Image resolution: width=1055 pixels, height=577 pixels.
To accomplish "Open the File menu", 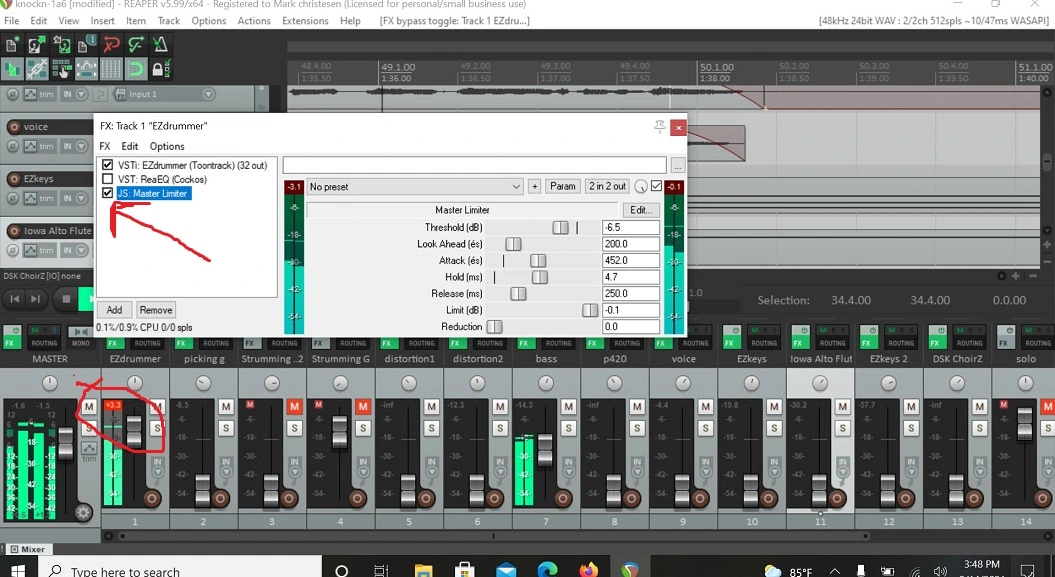I will tap(12, 21).
